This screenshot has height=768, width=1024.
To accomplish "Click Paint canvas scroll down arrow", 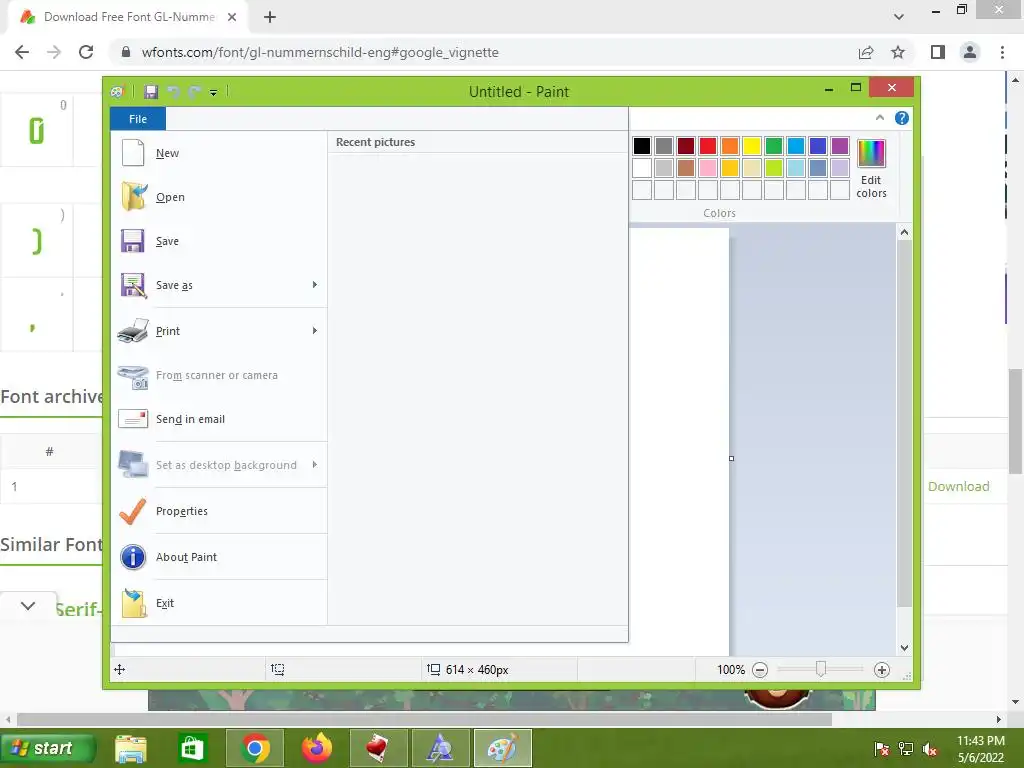I will (x=904, y=648).
